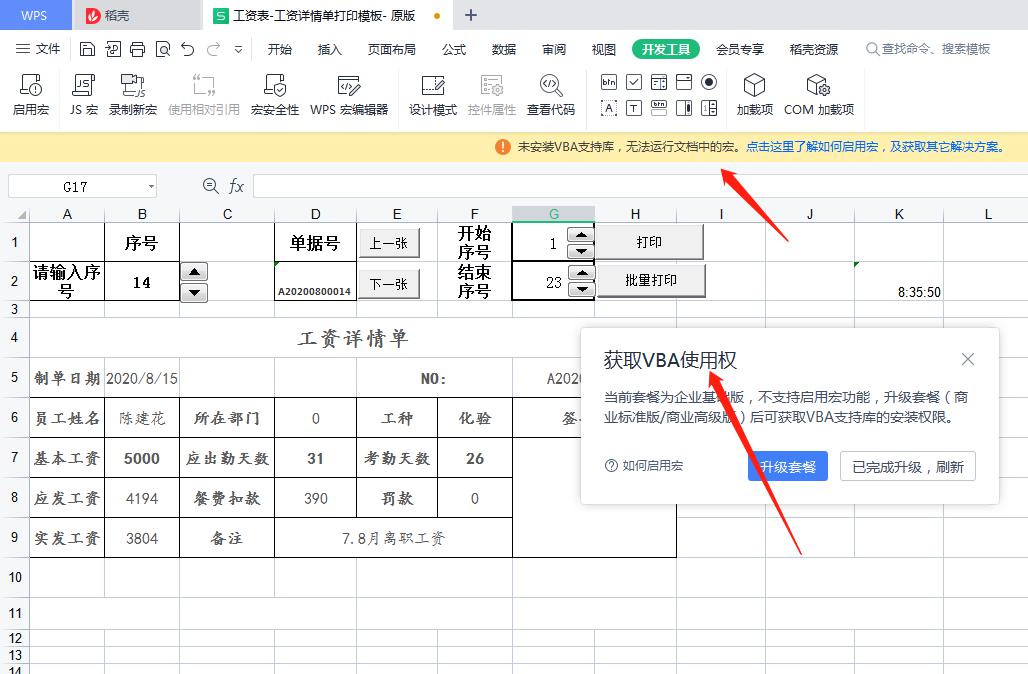Click the Undo arrow icon
This screenshot has width=1028, height=674.
pos(188,49)
